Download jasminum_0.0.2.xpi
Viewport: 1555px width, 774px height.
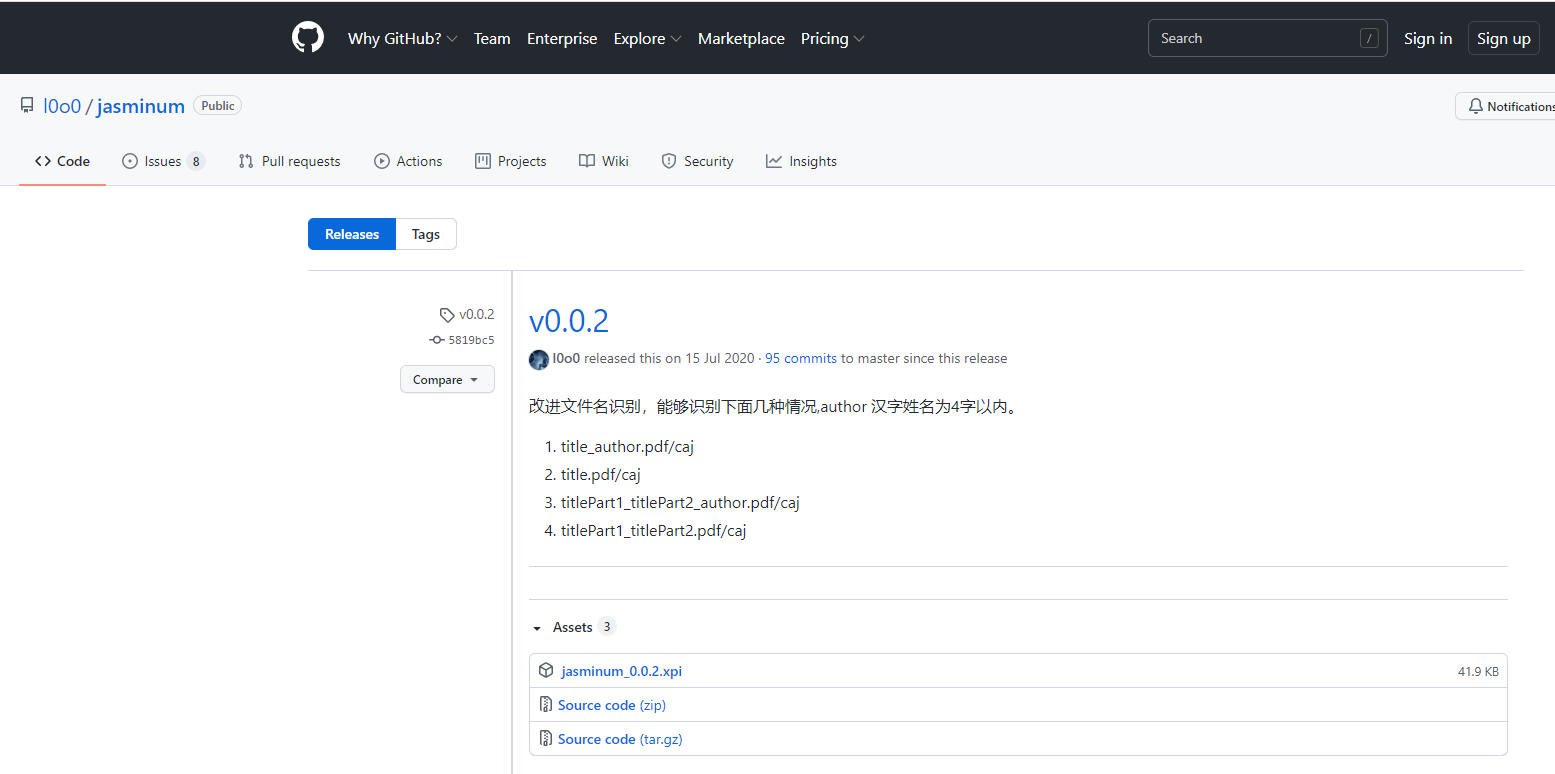point(621,671)
